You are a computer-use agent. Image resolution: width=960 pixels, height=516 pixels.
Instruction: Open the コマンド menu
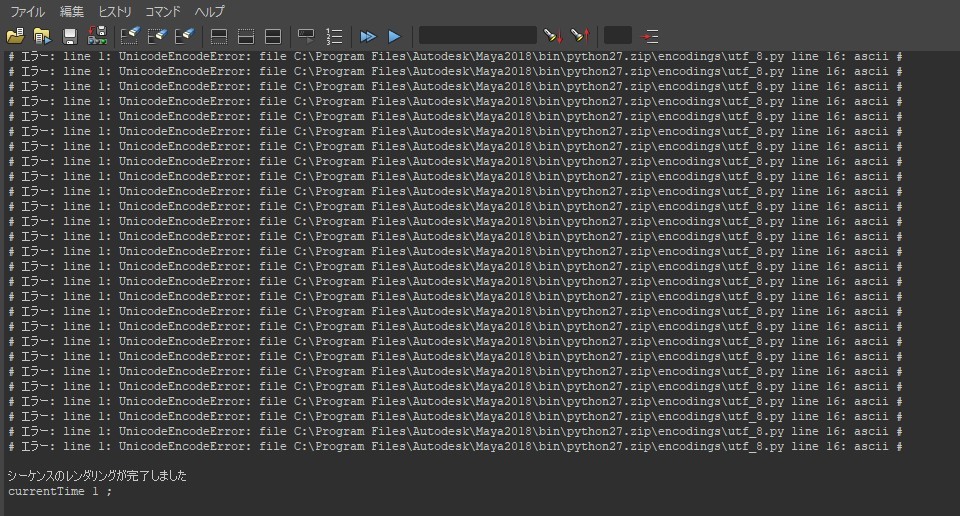coord(163,12)
